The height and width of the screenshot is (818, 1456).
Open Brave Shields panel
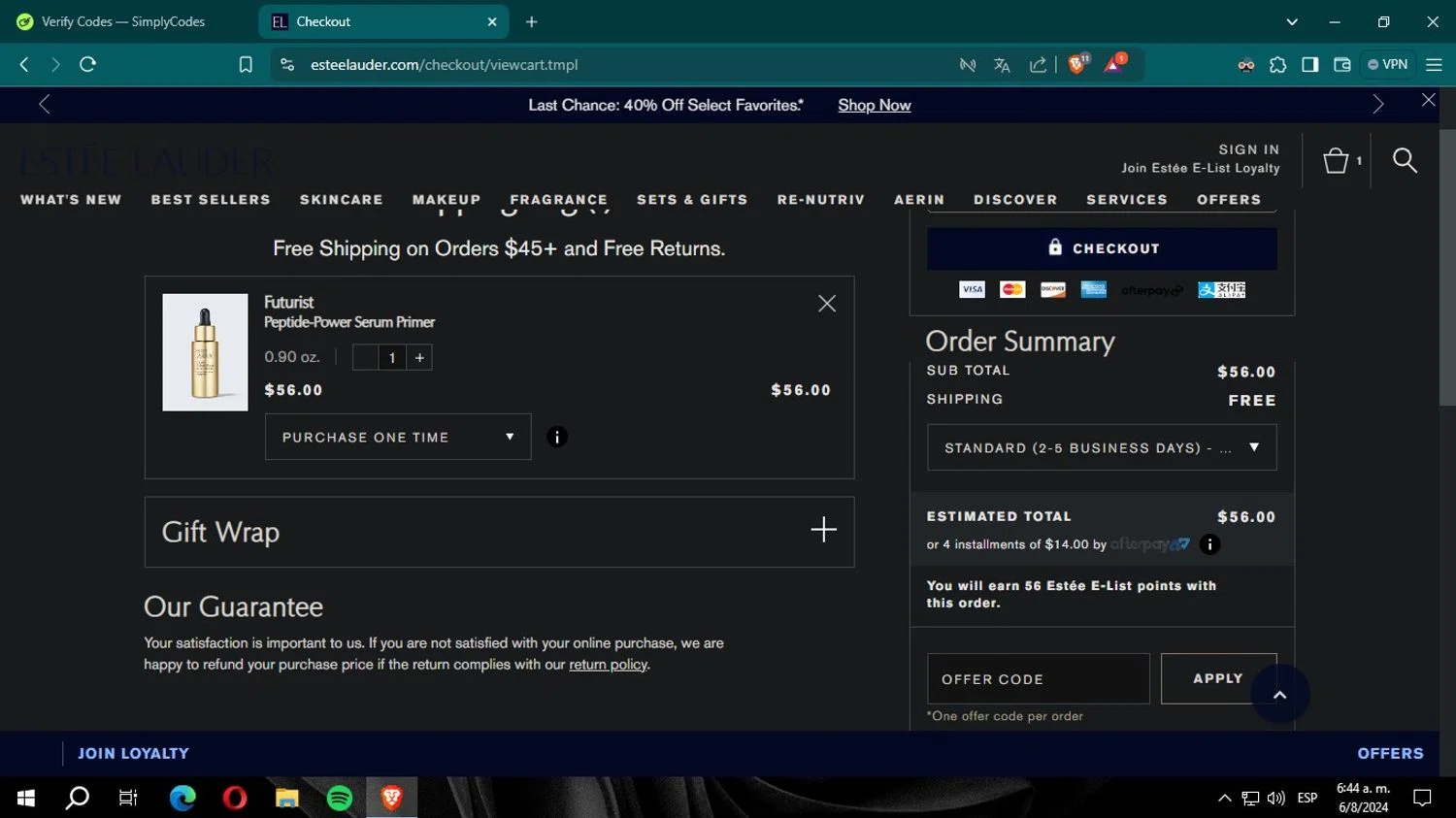pos(1076,64)
